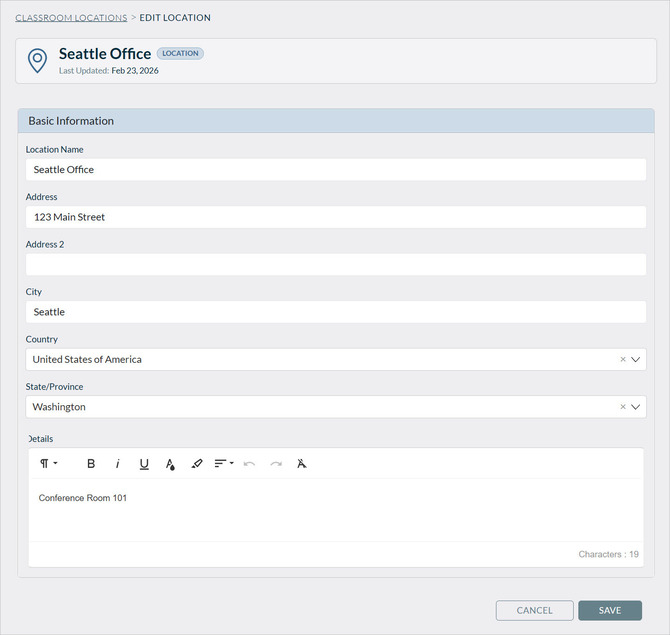The height and width of the screenshot is (635, 670).
Task: Open the paragraph format menu in editor
Action: (48, 464)
